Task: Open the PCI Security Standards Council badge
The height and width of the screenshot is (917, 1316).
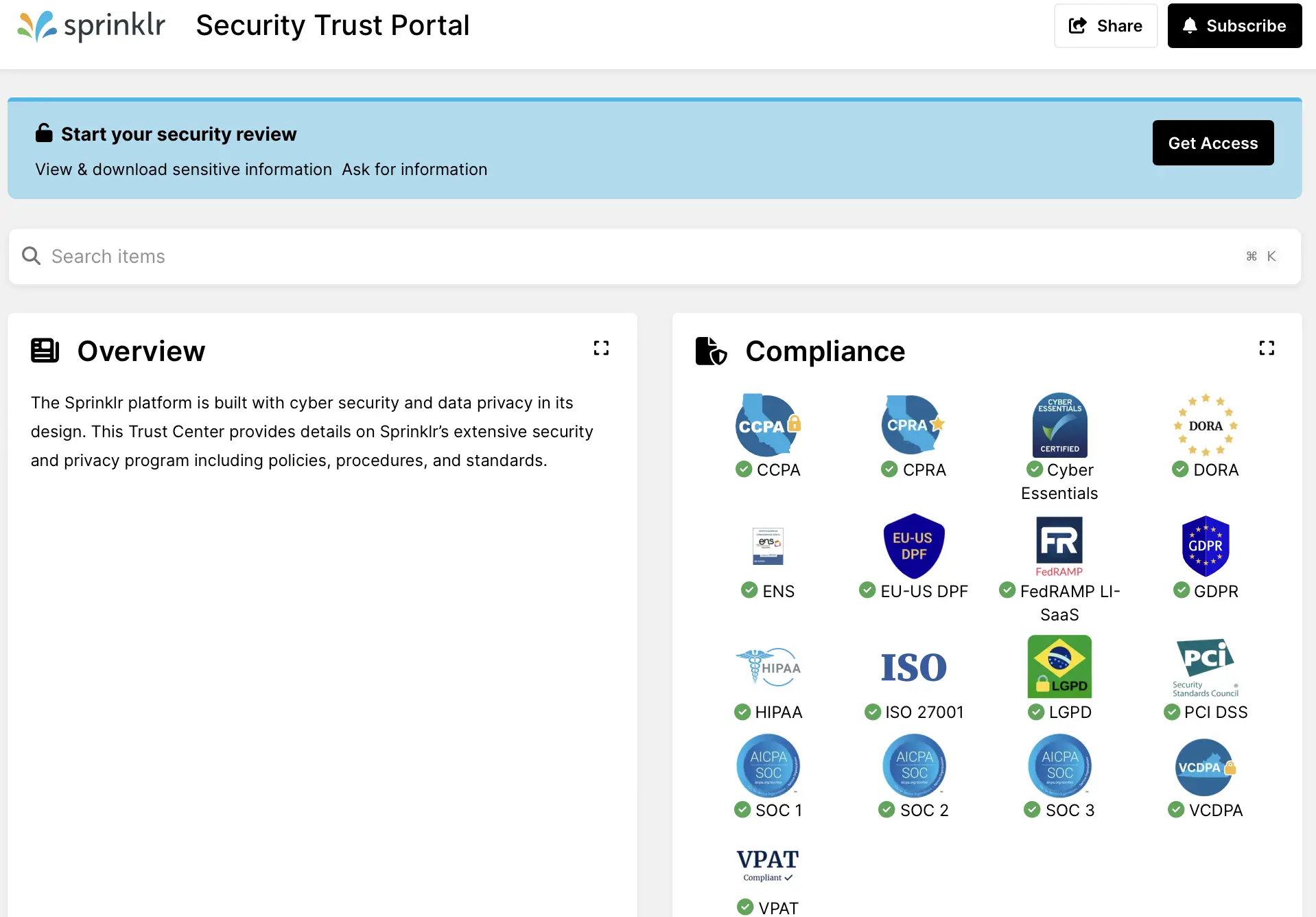Action: coord(1206,667)
